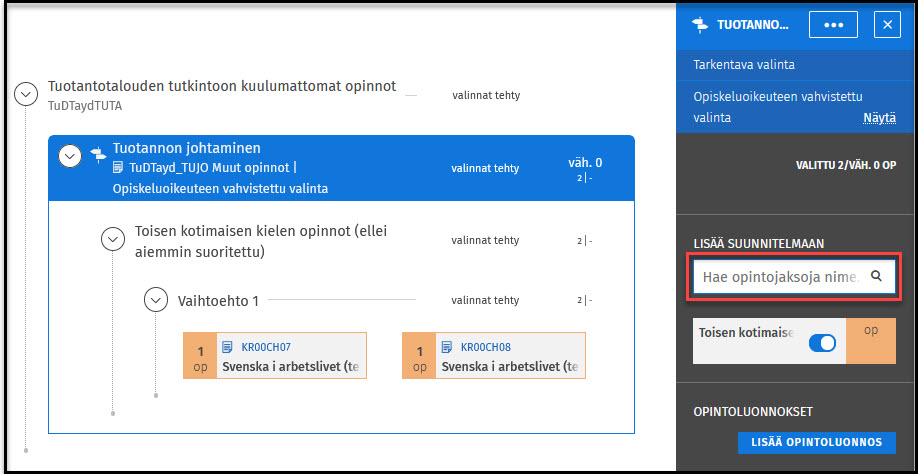The width and height of the screenshot is (918, 474).
Task: Collapse Toisen kotimaisen kielen opinnot group
Action: click(x=112, y=239)
